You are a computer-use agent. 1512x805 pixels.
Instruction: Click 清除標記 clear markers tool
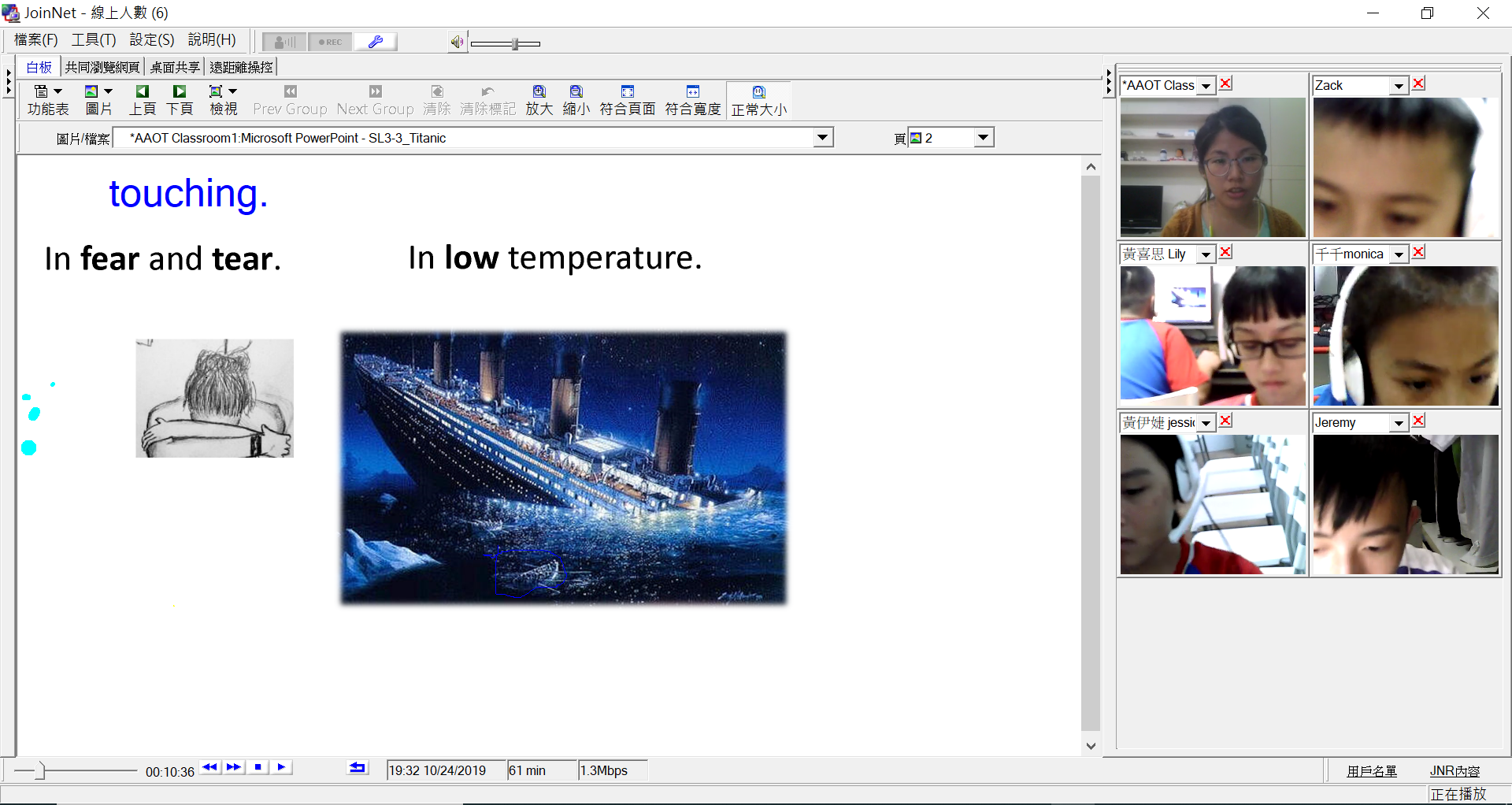tap(487, 100)
